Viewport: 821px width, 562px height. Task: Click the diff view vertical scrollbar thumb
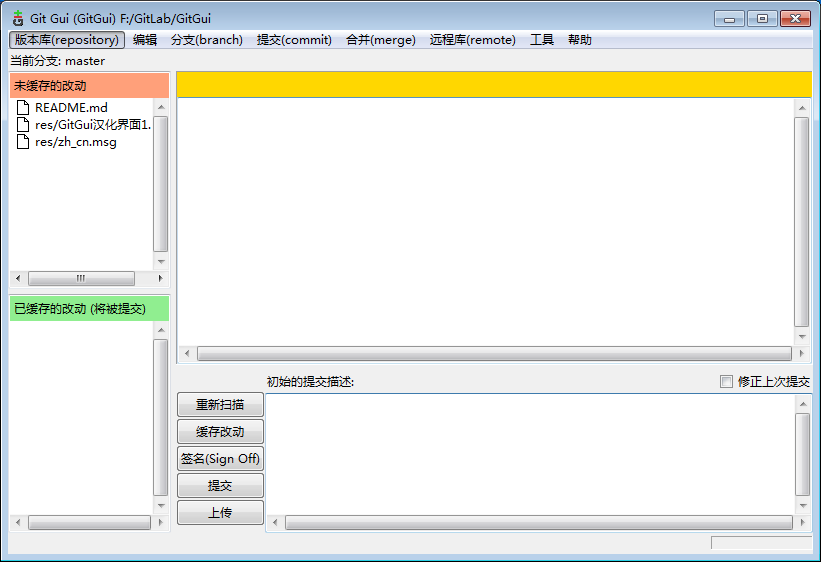(802, 222)
